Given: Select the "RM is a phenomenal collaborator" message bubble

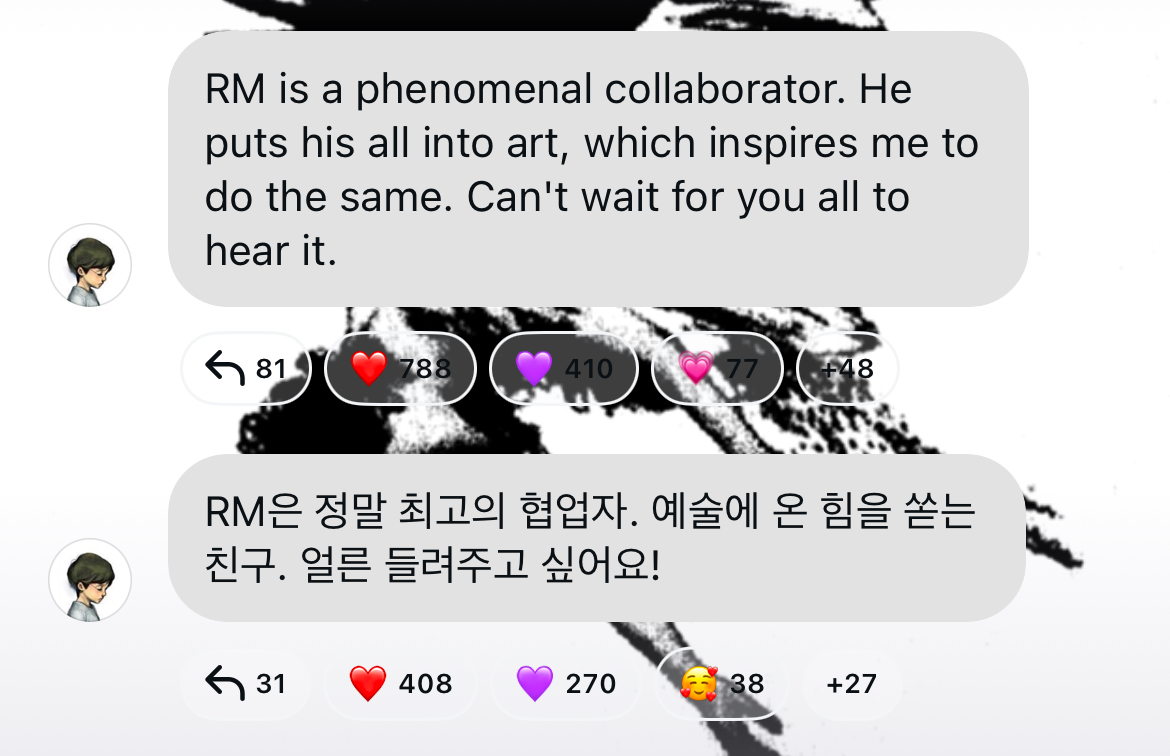Looking at the screenshot, I should coord(598,169).
